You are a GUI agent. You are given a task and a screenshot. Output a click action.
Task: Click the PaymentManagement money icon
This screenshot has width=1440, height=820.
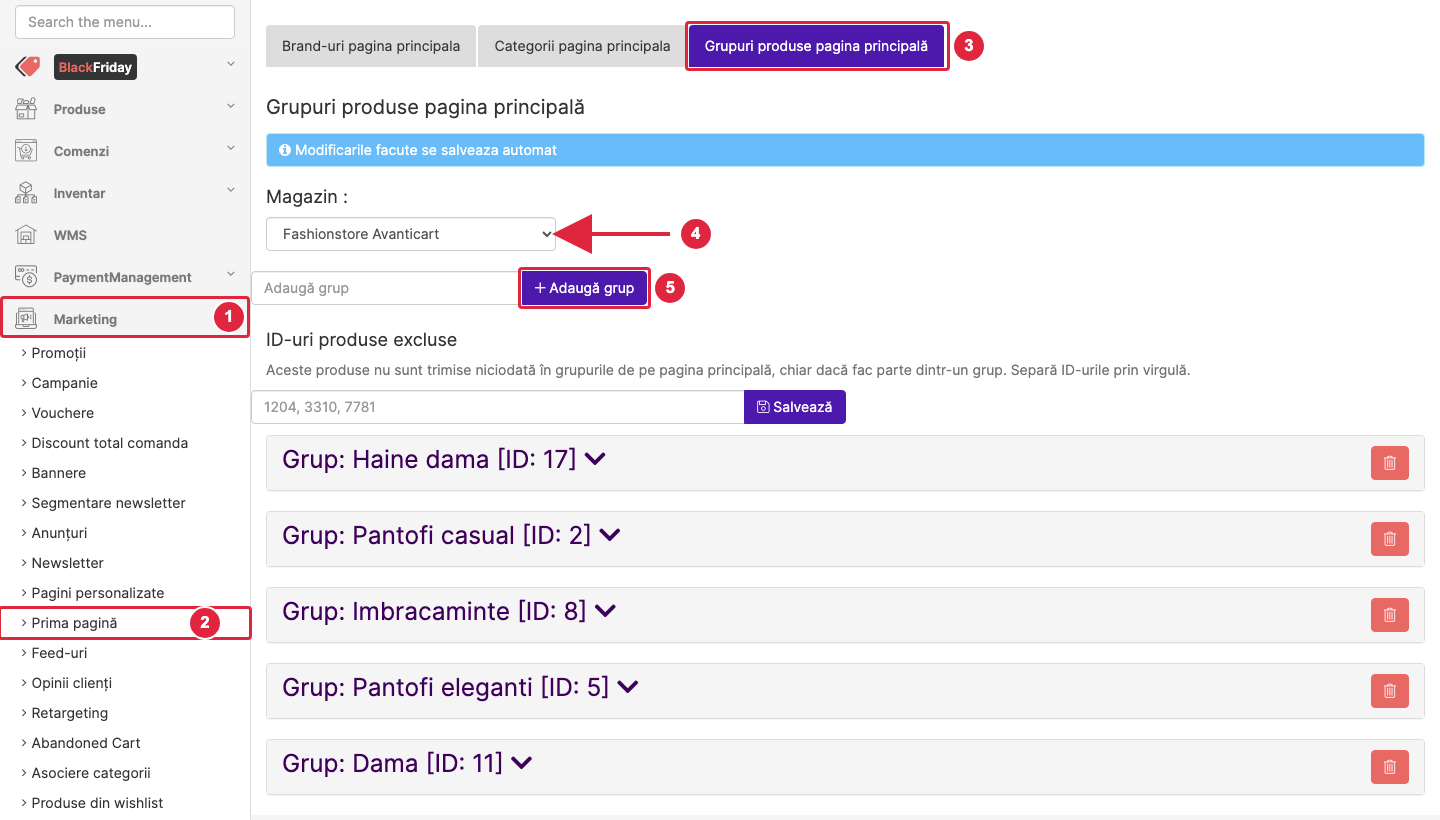[x=26, y=277]
